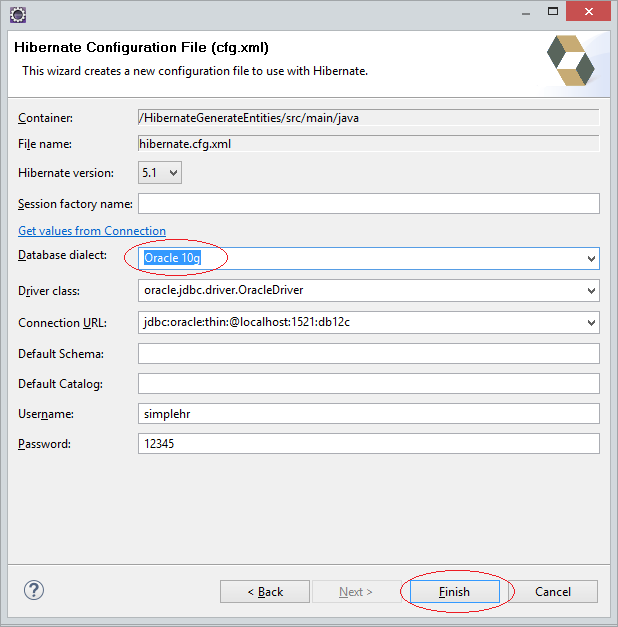Maximize the wizard dialog window

(x=553, y=12)
